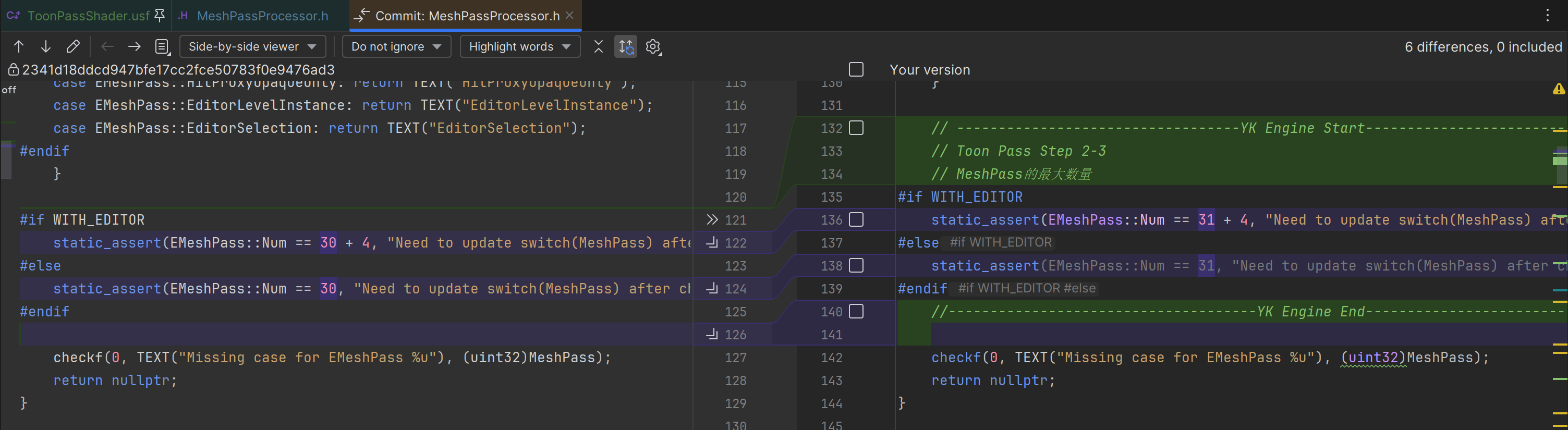Click the pencil jump-to-source icon

coord(73,47)
